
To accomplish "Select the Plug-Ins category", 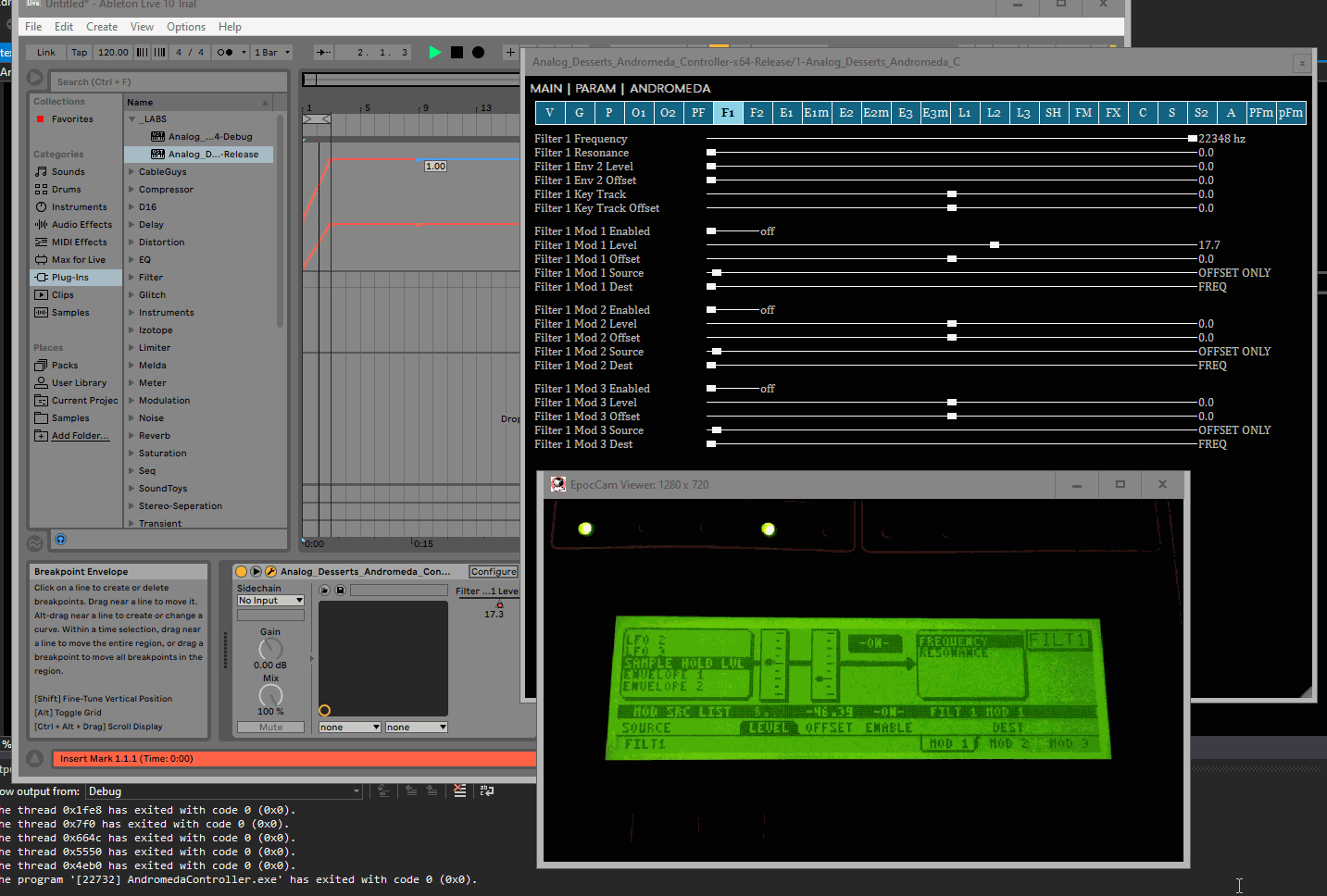I will [x=76, y=278].
